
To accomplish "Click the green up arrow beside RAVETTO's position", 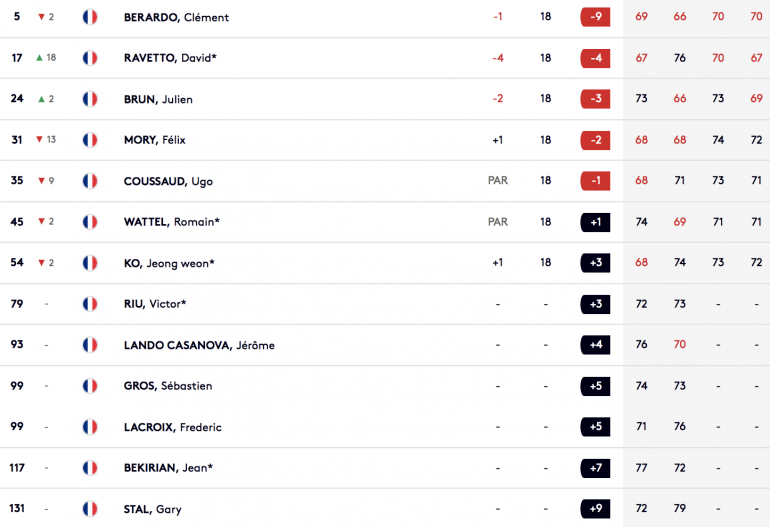I will (x=39, y=58).
